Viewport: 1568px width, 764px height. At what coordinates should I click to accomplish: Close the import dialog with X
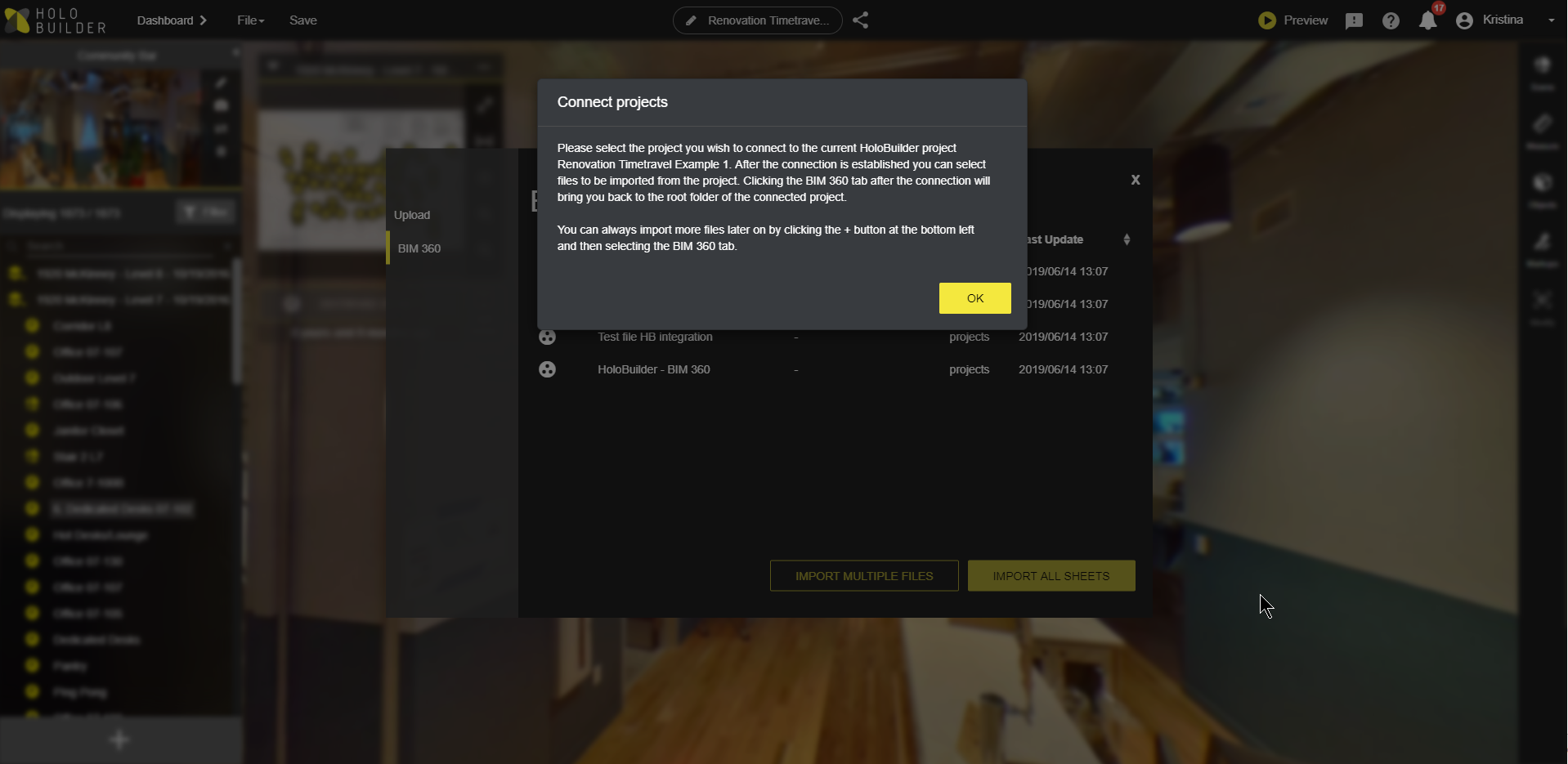coord(1136,180)
